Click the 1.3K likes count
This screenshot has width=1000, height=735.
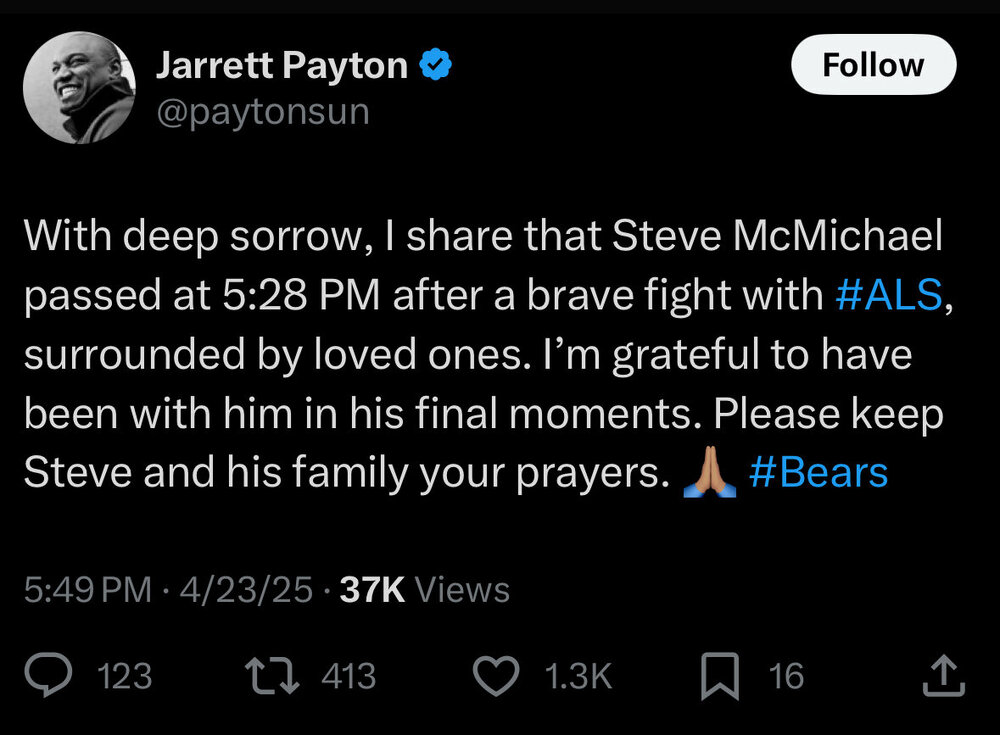[578, 677]
